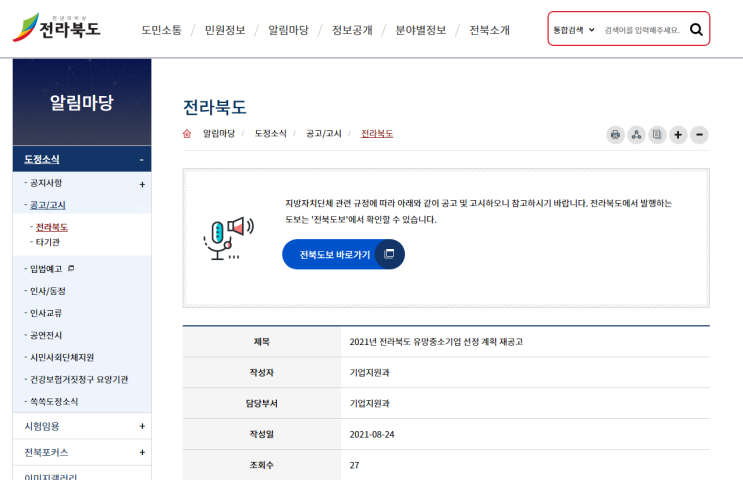Open 공연전시 sidebar item

click(45, 335)
